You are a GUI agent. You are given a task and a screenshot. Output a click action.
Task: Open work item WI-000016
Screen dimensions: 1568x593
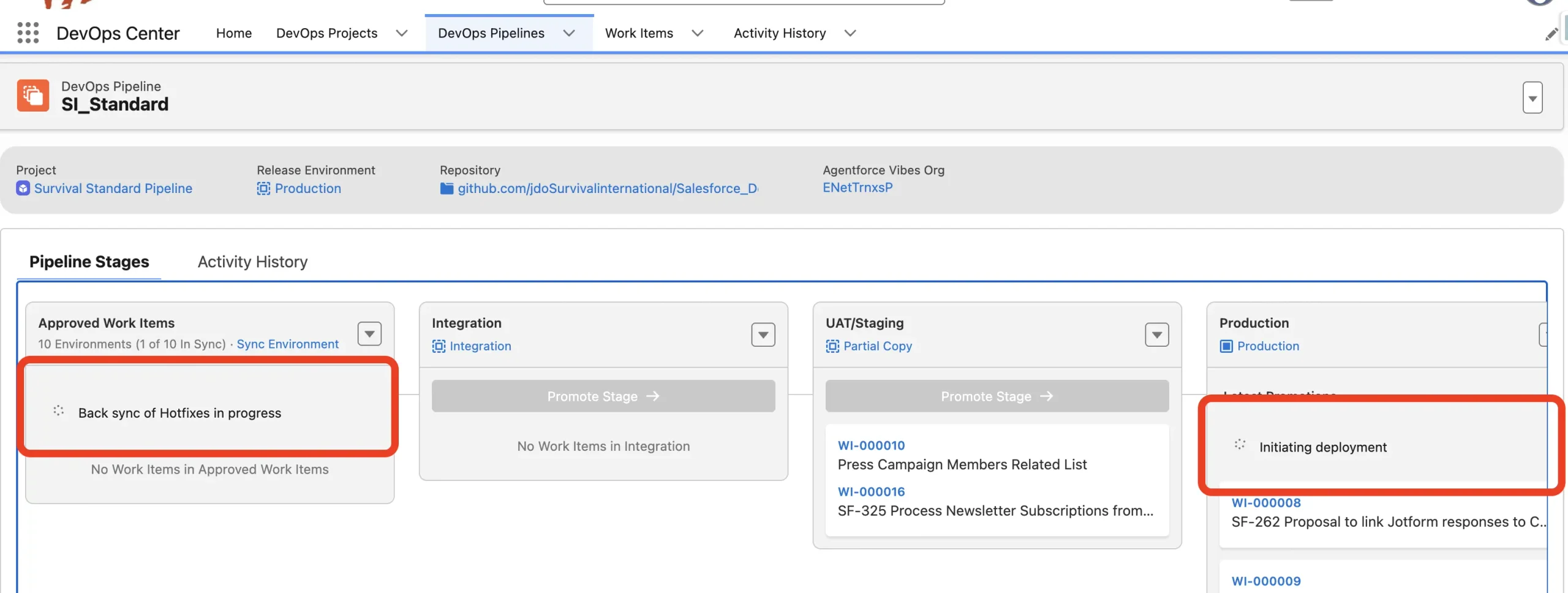(871, 491)
